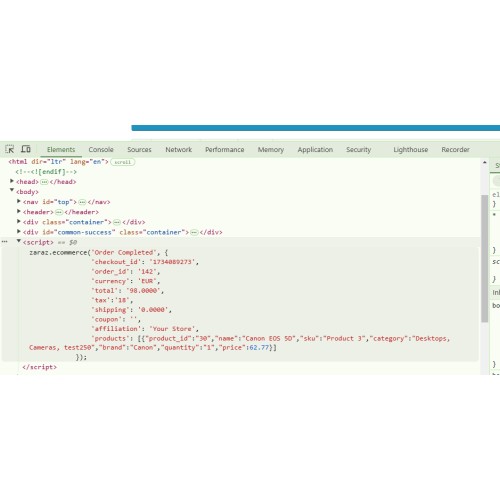500x500 pixels.
Task: Switch to the Security tab
Action: (x=359, y=150)
